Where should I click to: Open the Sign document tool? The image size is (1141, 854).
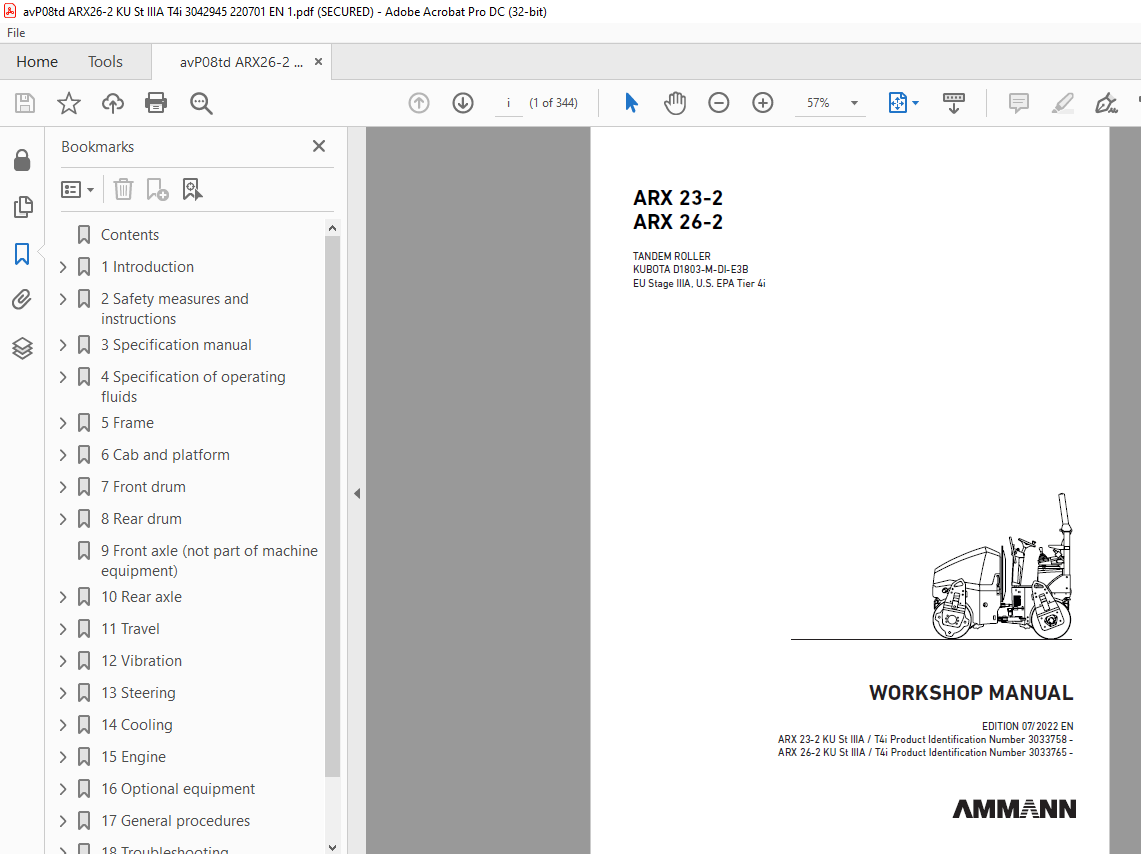(x=1106, y=103)
